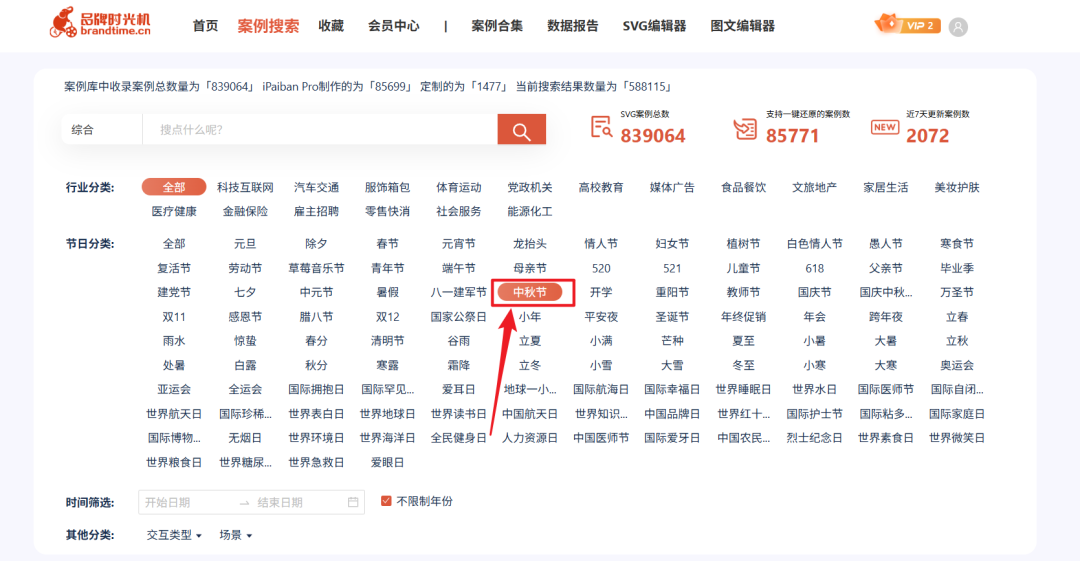Open 数据报告 in the top nav
The image size is (1080, 561).
point(573,26)
